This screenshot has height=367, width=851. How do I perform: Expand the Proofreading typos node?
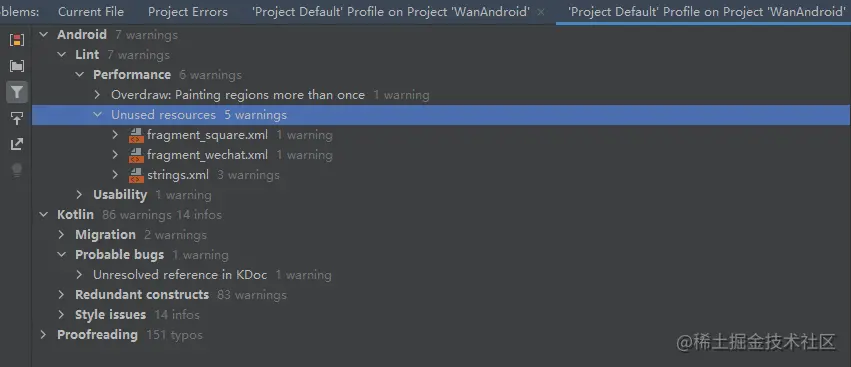[43, 335]
